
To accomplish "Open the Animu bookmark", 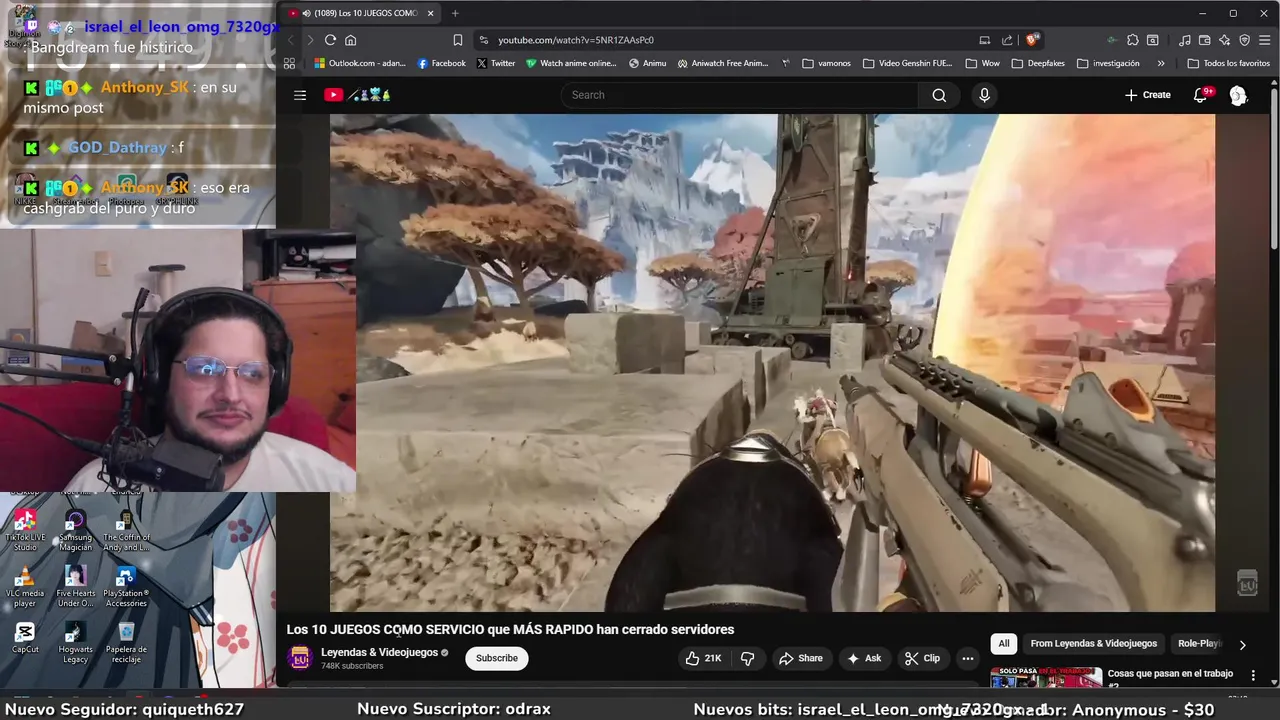I will point(647,63).
